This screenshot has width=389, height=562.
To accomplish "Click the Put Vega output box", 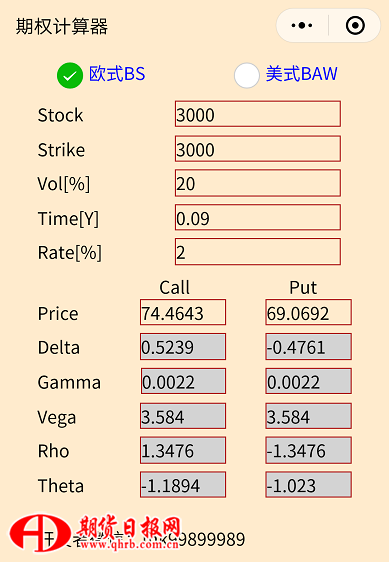I will point(308,416).
